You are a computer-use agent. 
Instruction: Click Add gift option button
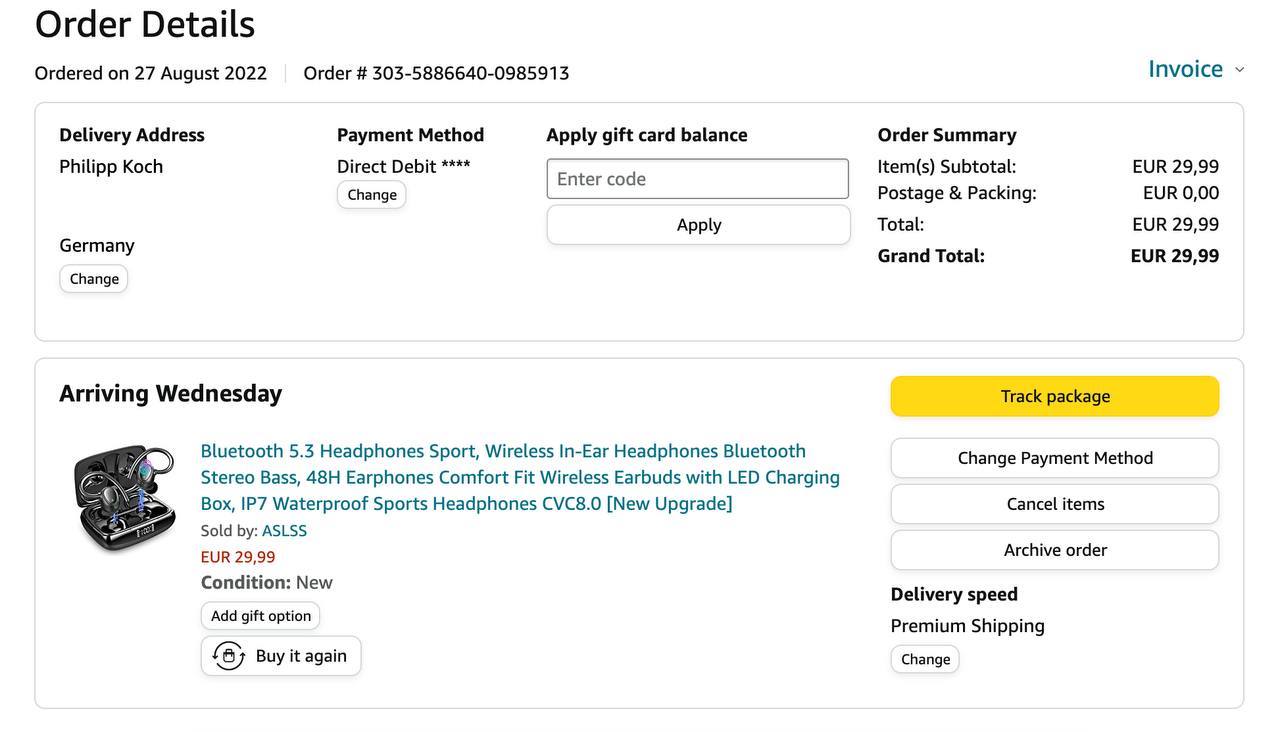click(x=261, y=616)
